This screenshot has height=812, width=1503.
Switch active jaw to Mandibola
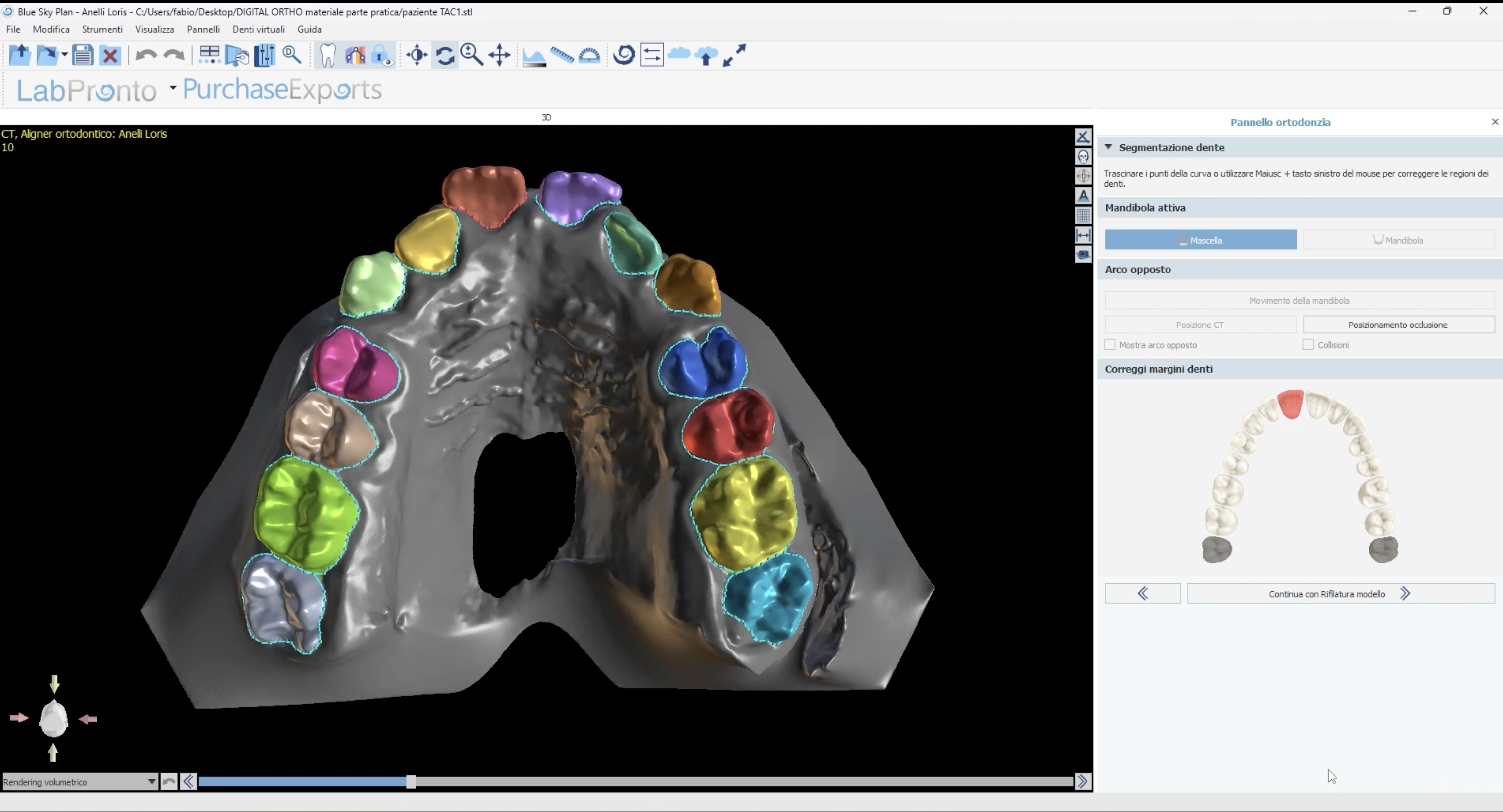point(1398,240)
